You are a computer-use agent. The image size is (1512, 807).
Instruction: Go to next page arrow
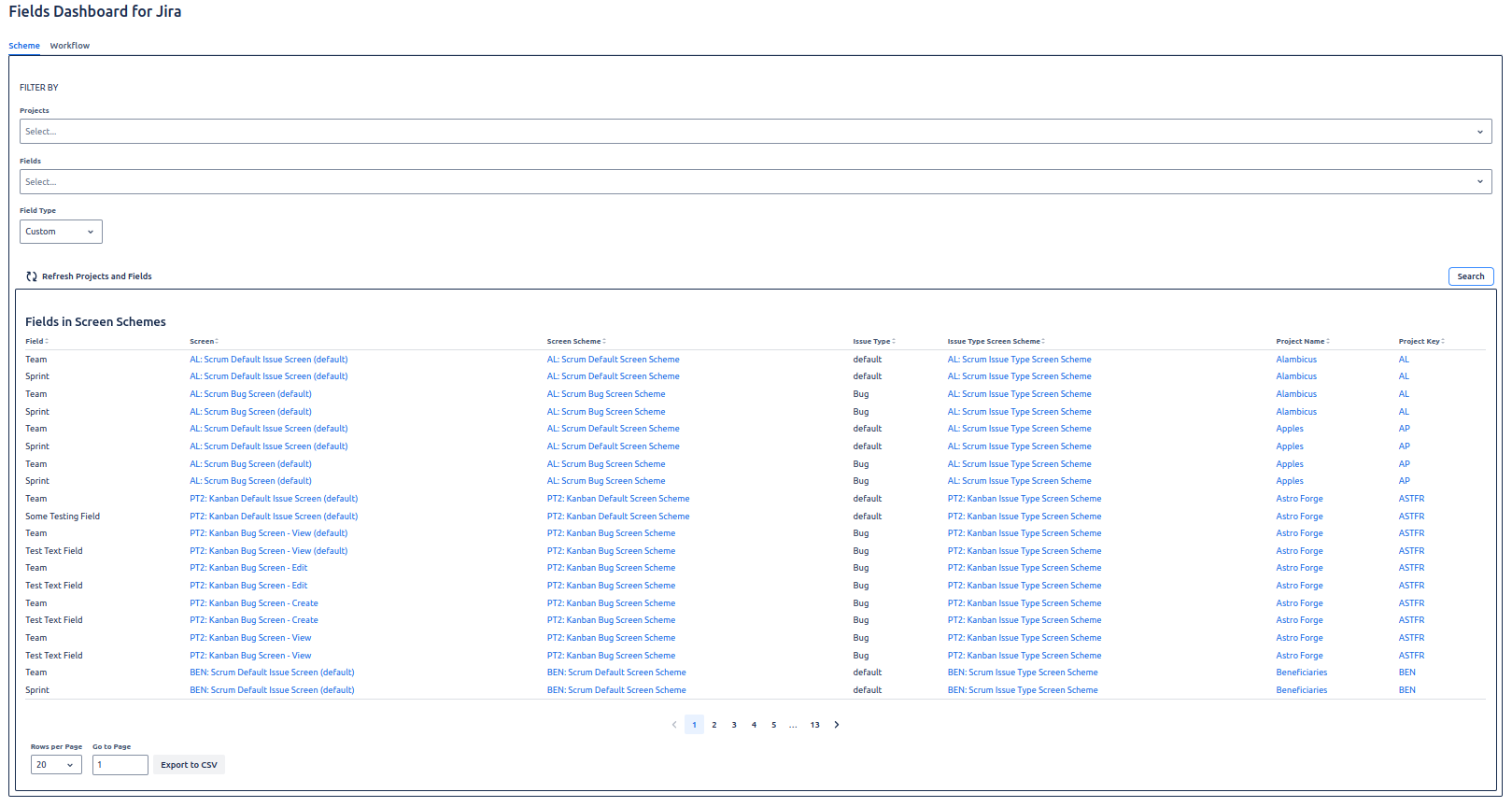click(837, 725)
